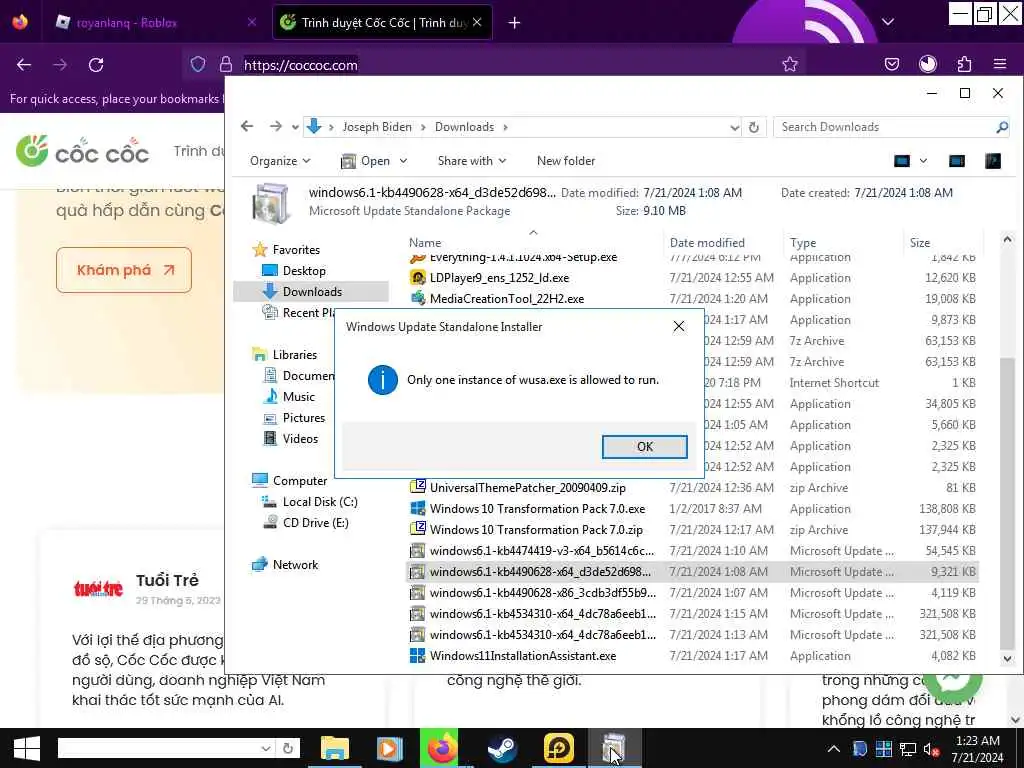
Task: Sort files by Type column
Action: (803, 242)
